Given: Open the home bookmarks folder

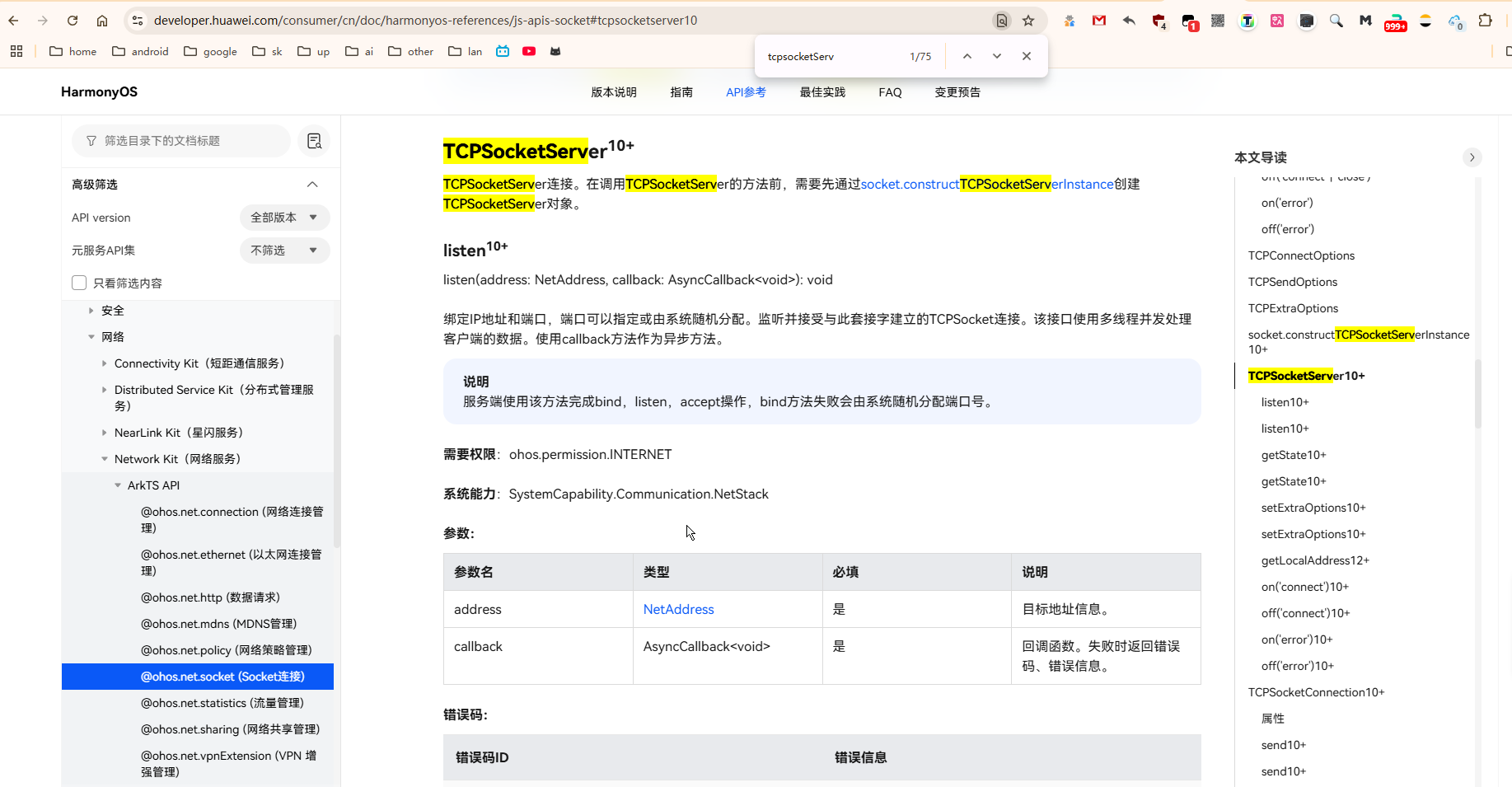Looking at the screenshot, I should (x=73, y=51).
